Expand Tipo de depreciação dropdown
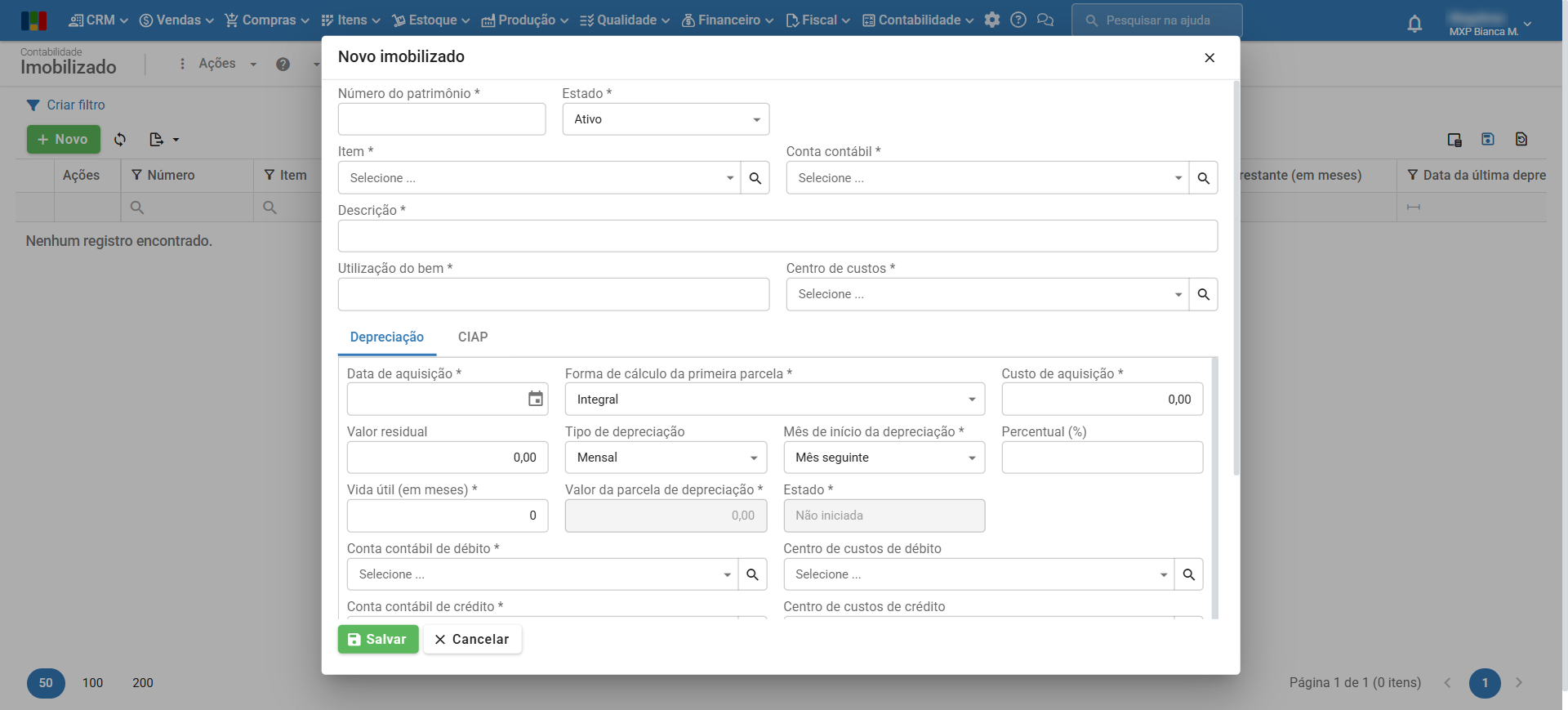Viewport: 1568px width, 710px height. point(666,458)
